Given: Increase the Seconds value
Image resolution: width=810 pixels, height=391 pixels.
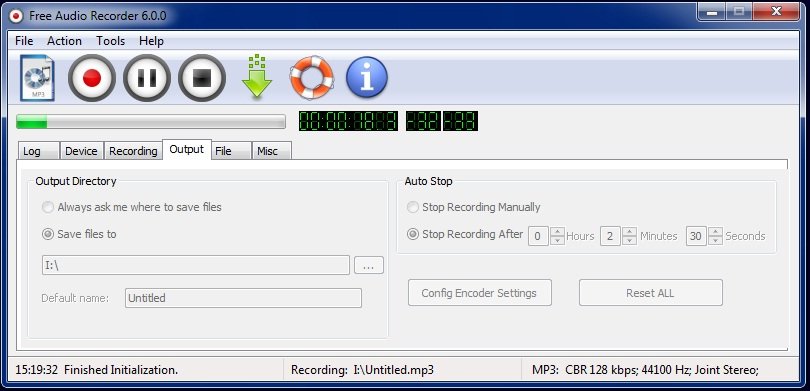Looking at the screenshot, I should [715, 231].
